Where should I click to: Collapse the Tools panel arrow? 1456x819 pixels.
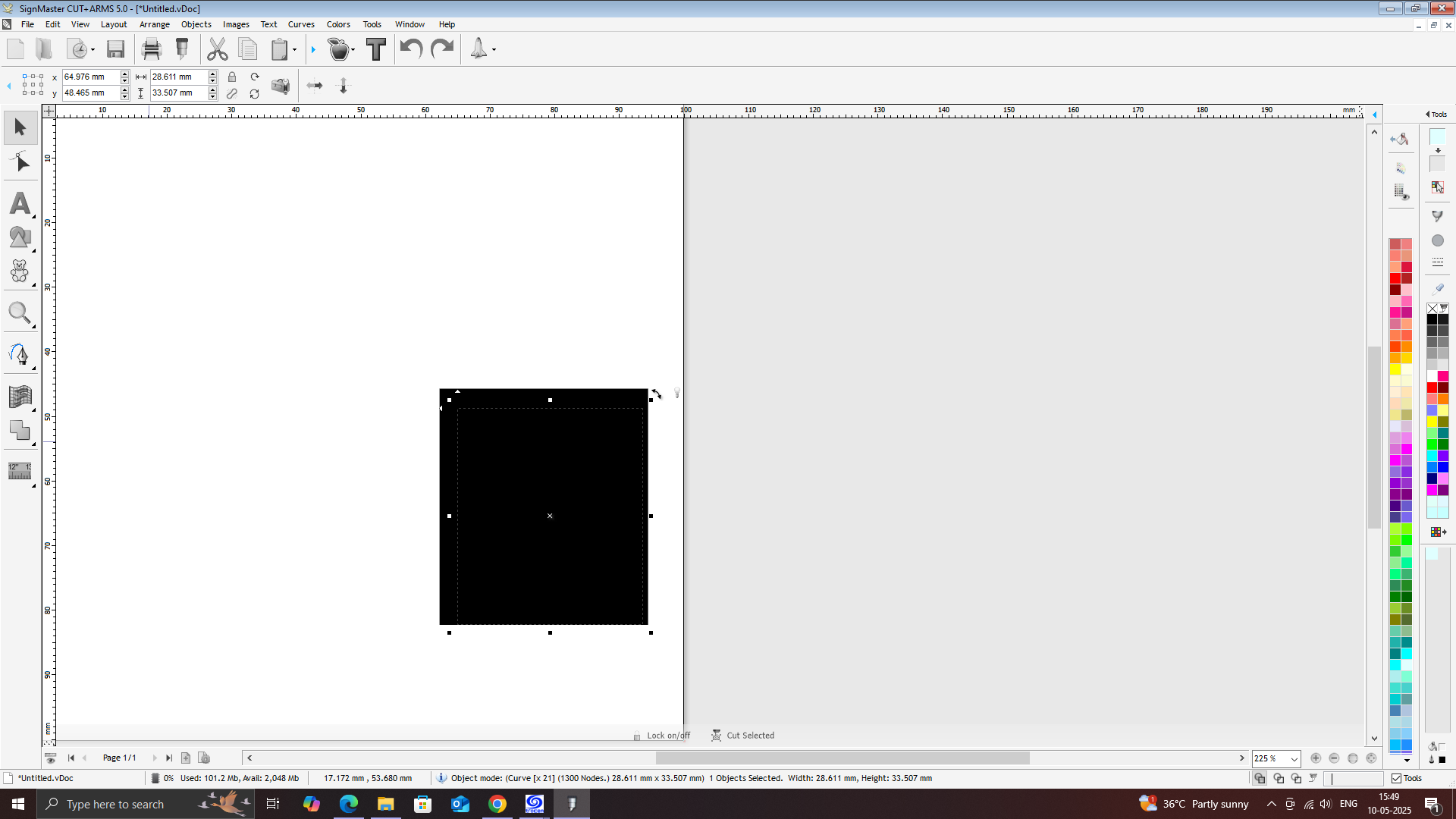[x=1427, y=115]
